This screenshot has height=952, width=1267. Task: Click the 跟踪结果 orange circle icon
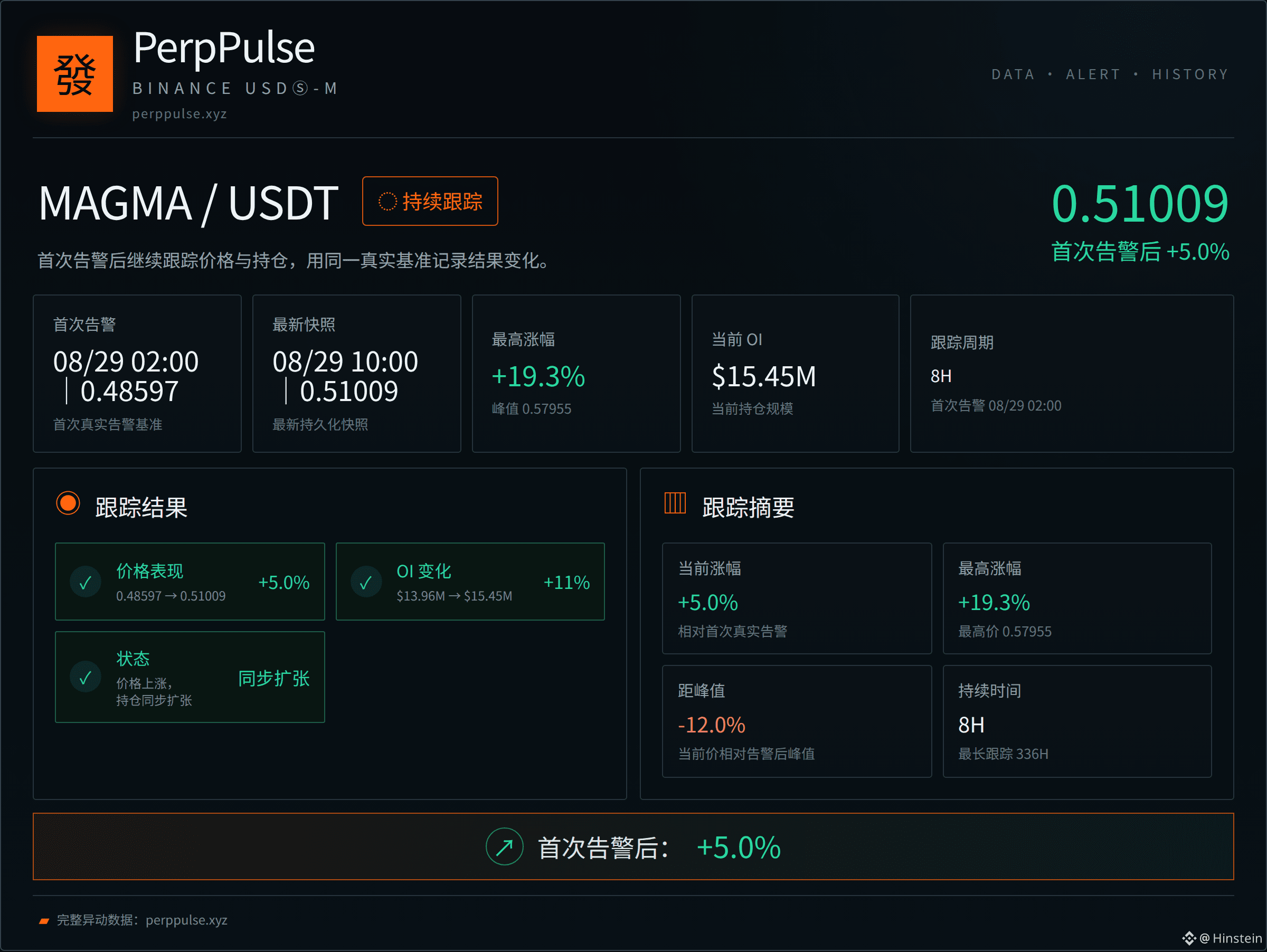68,504
